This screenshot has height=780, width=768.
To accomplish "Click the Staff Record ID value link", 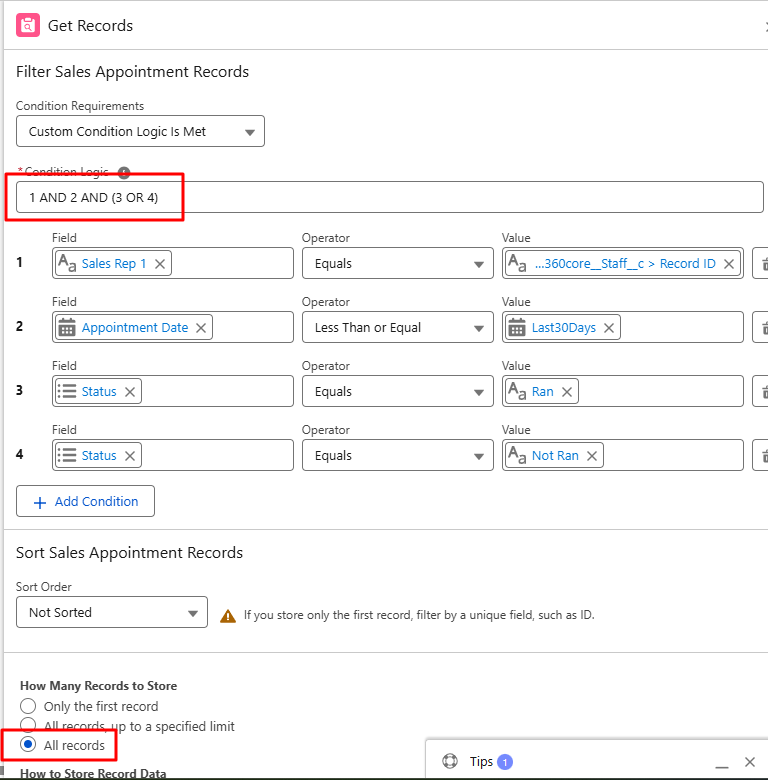I will point(625,264).
